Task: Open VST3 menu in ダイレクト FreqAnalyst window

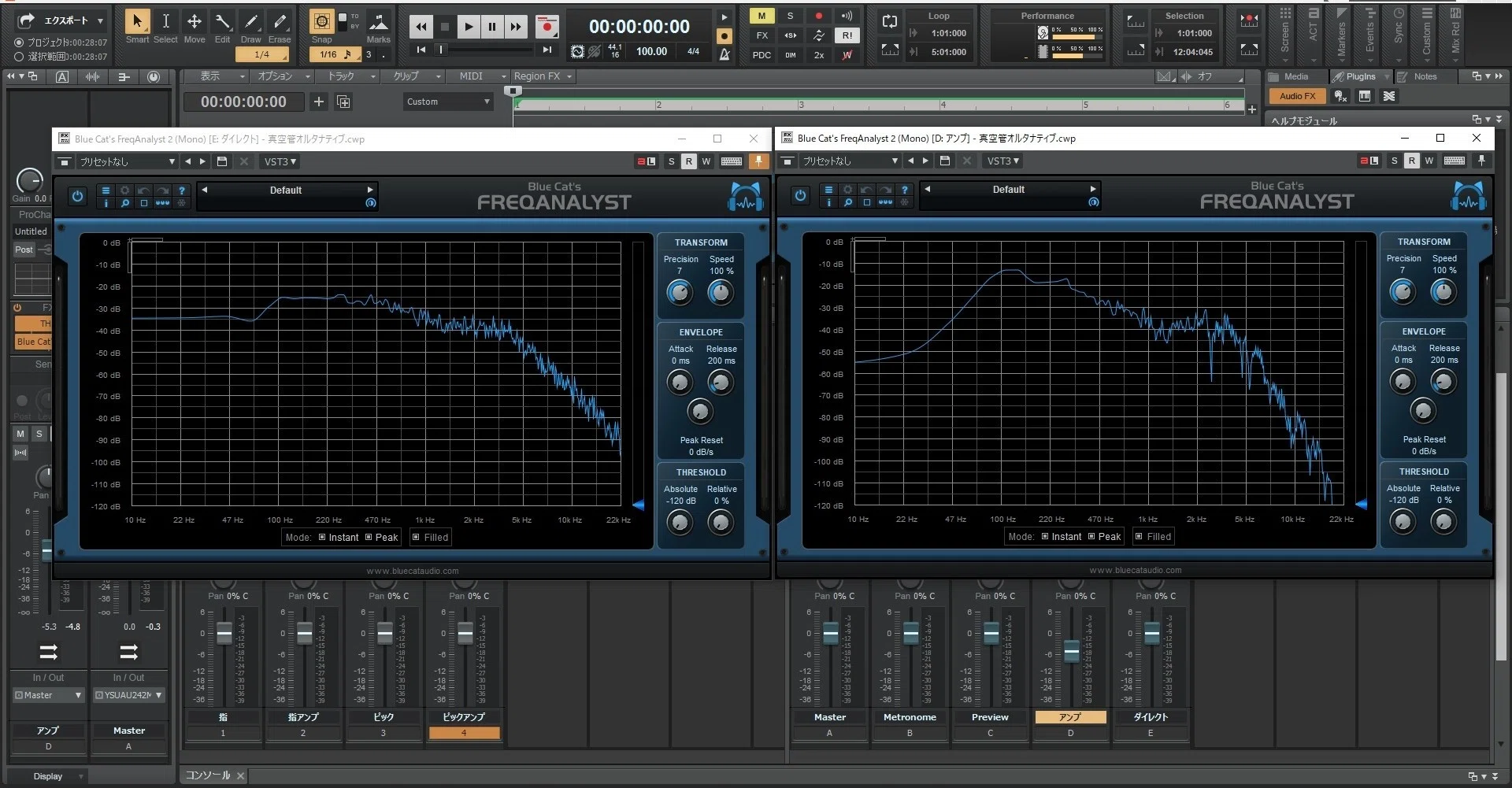Action: (280, 161)
